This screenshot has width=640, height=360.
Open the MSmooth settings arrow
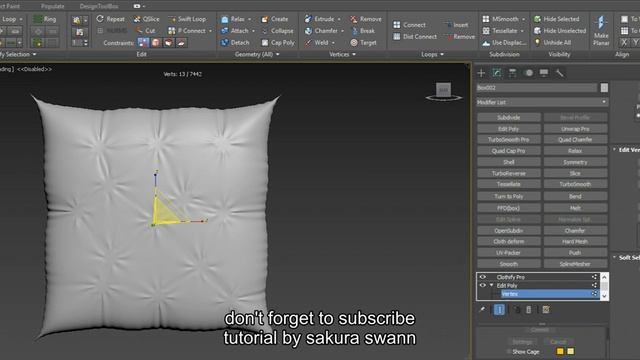tap(523, 19)
